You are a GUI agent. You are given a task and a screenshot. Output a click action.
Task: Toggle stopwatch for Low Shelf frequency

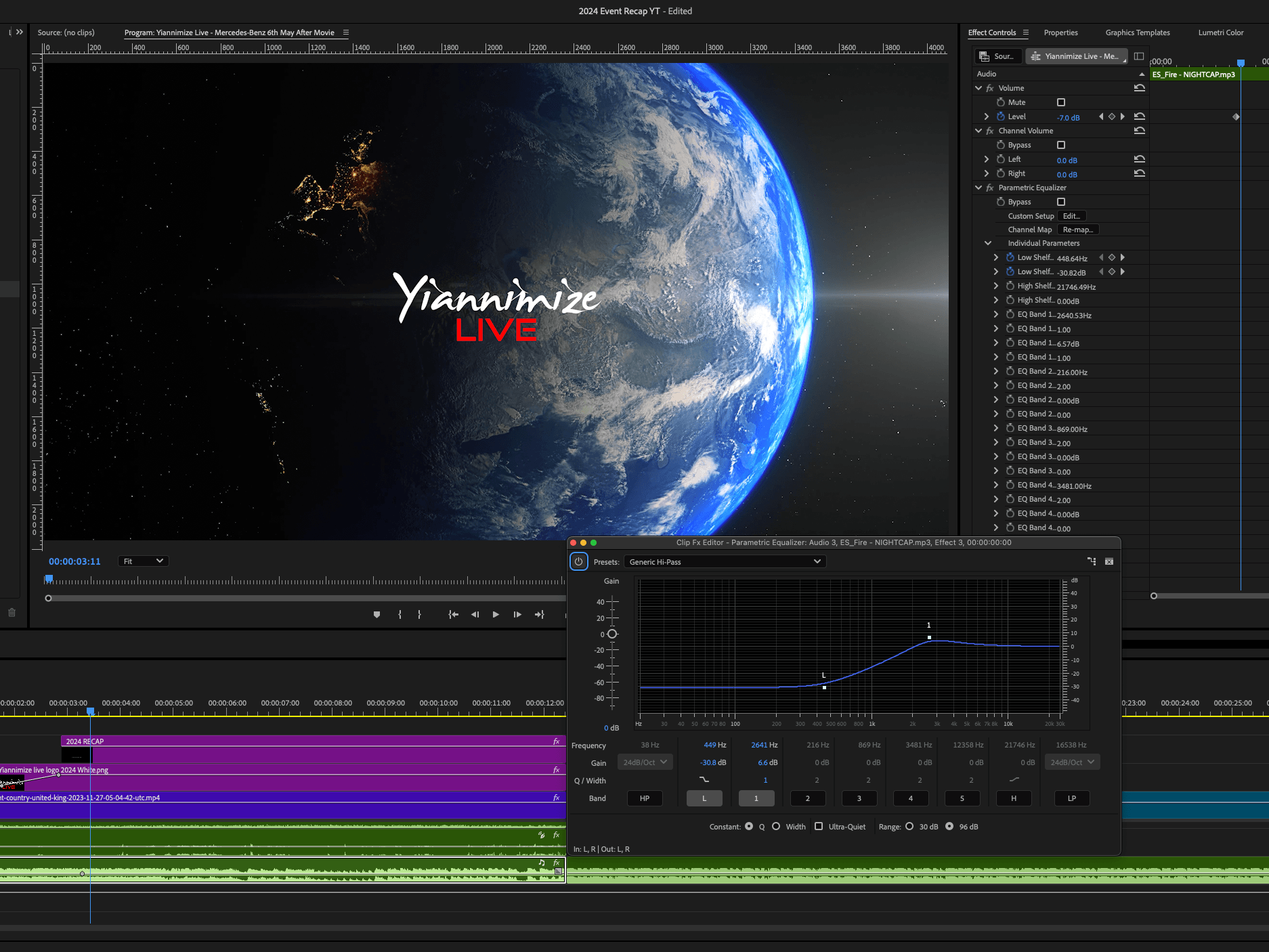coord(1010,257)
